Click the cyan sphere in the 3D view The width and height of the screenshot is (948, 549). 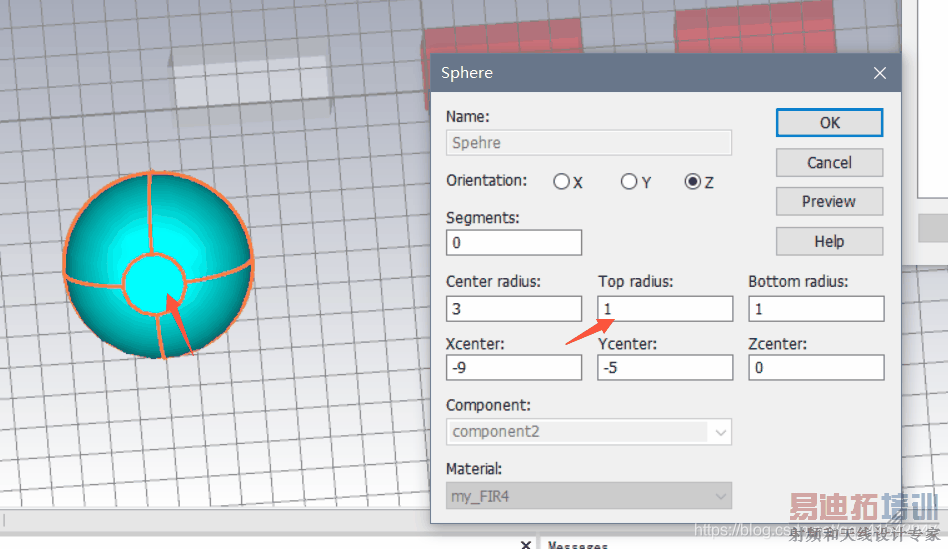pos(158,265)
